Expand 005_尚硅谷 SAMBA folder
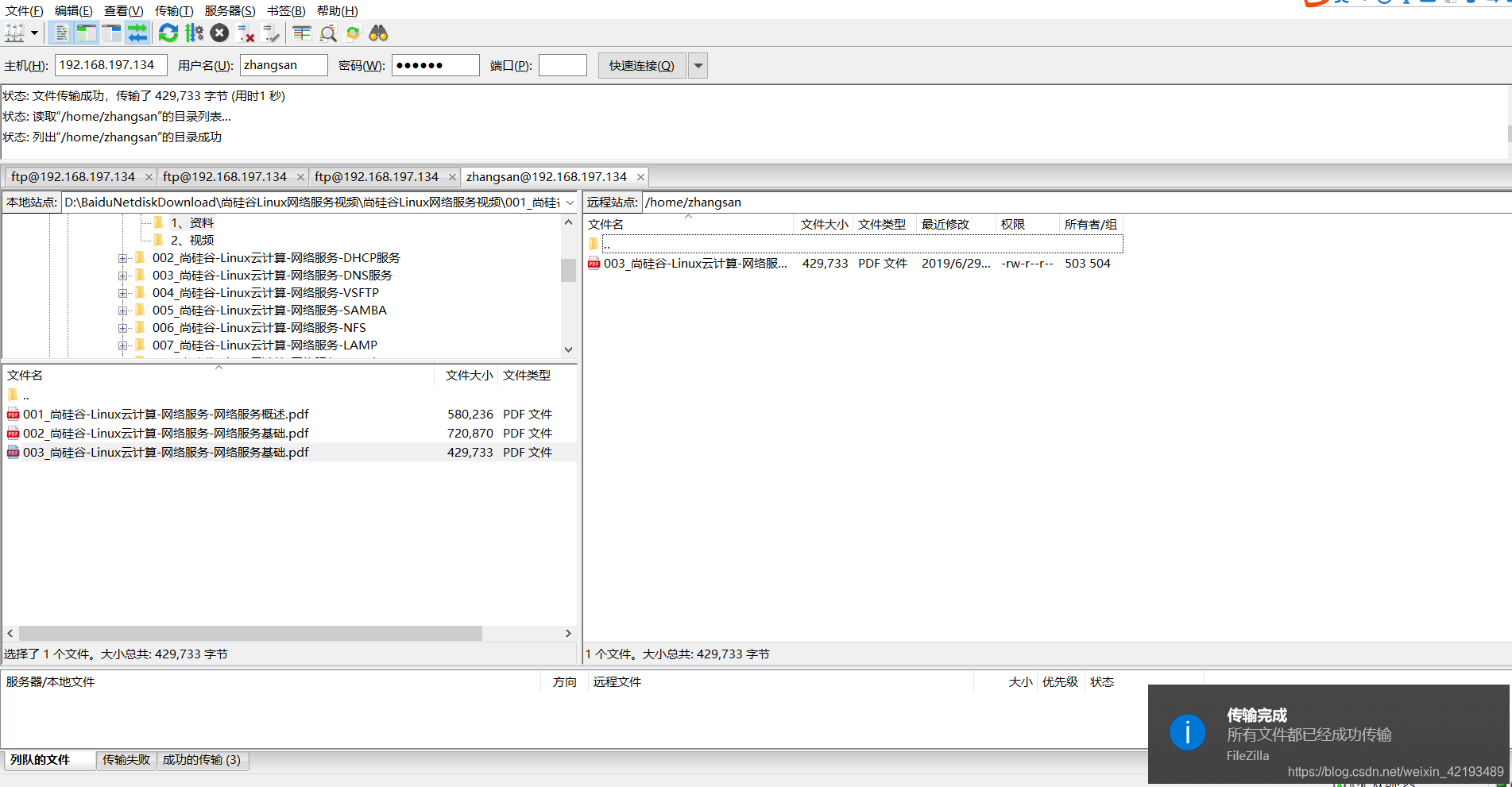Viewport: 1512px width, 787px height. pyautogui.click(x=122, y=311)
